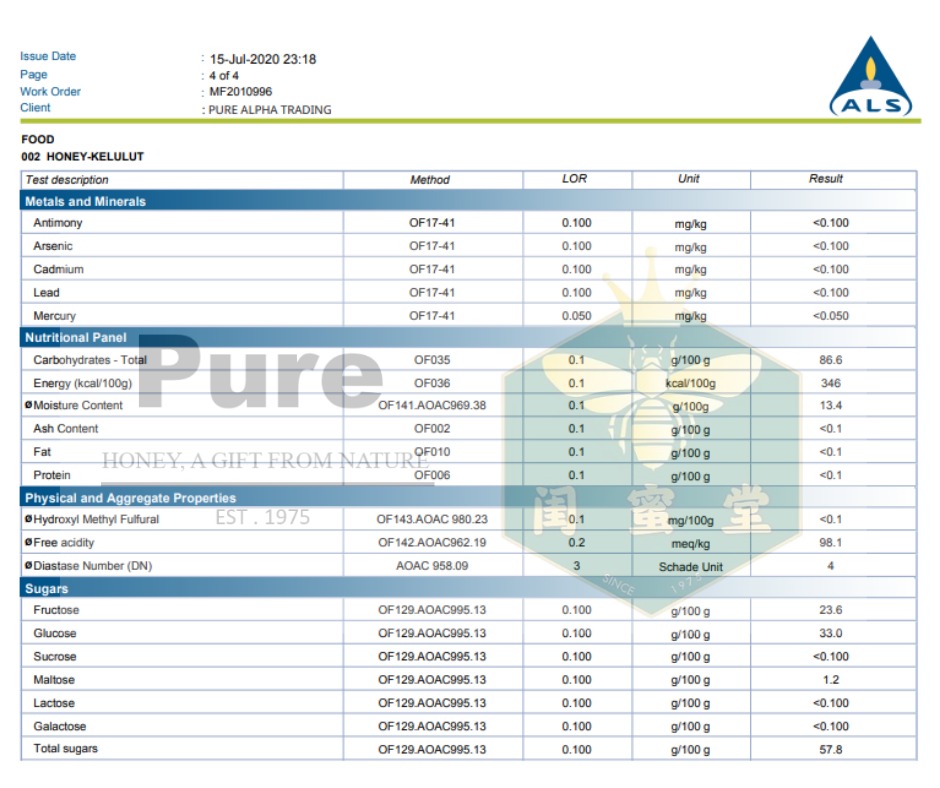This screenshot has height=788, width=940.
Task: Click the meq/kg unit cell
Action: click(x=690, y=544)
